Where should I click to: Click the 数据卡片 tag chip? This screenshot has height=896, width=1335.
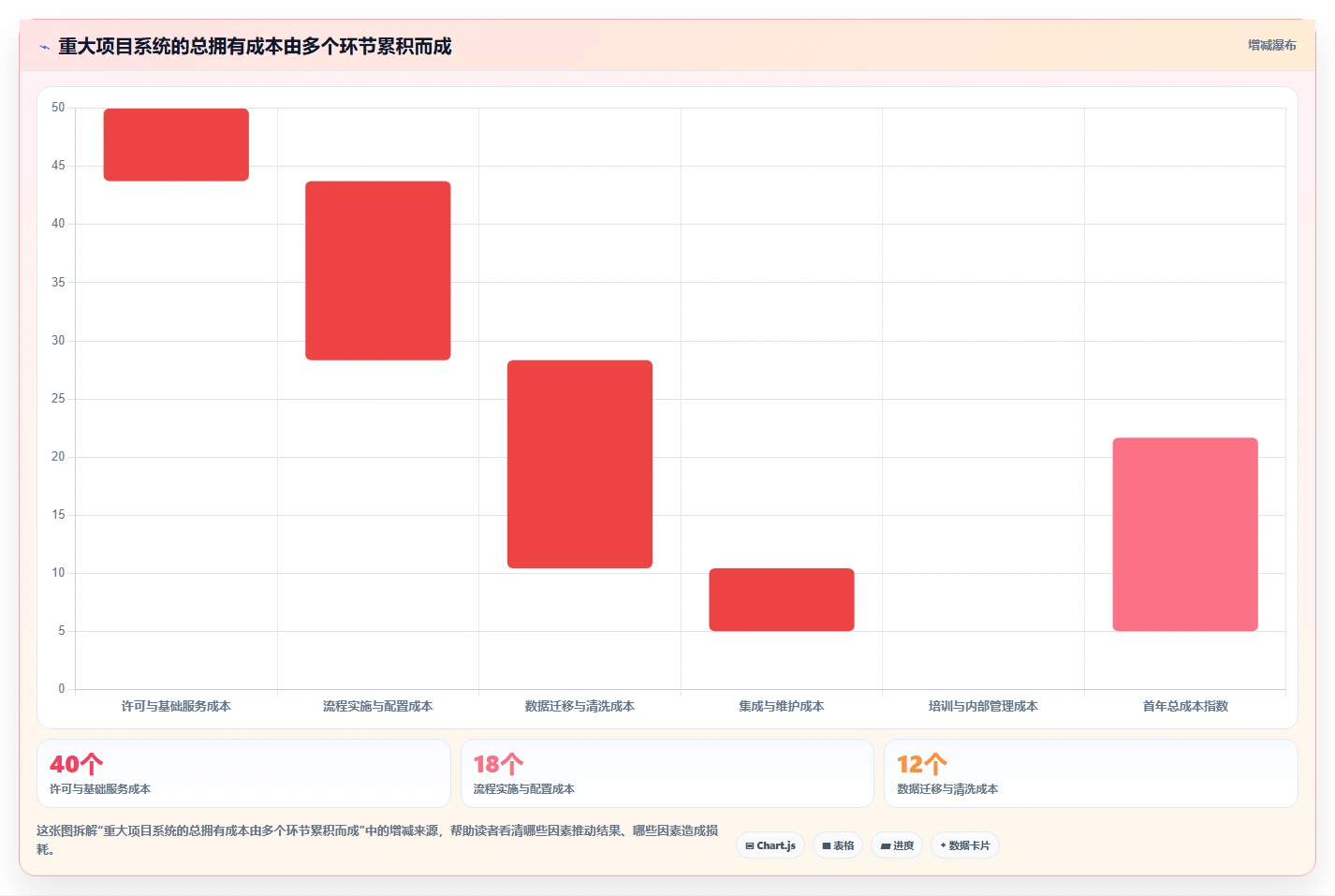[965, 845]
